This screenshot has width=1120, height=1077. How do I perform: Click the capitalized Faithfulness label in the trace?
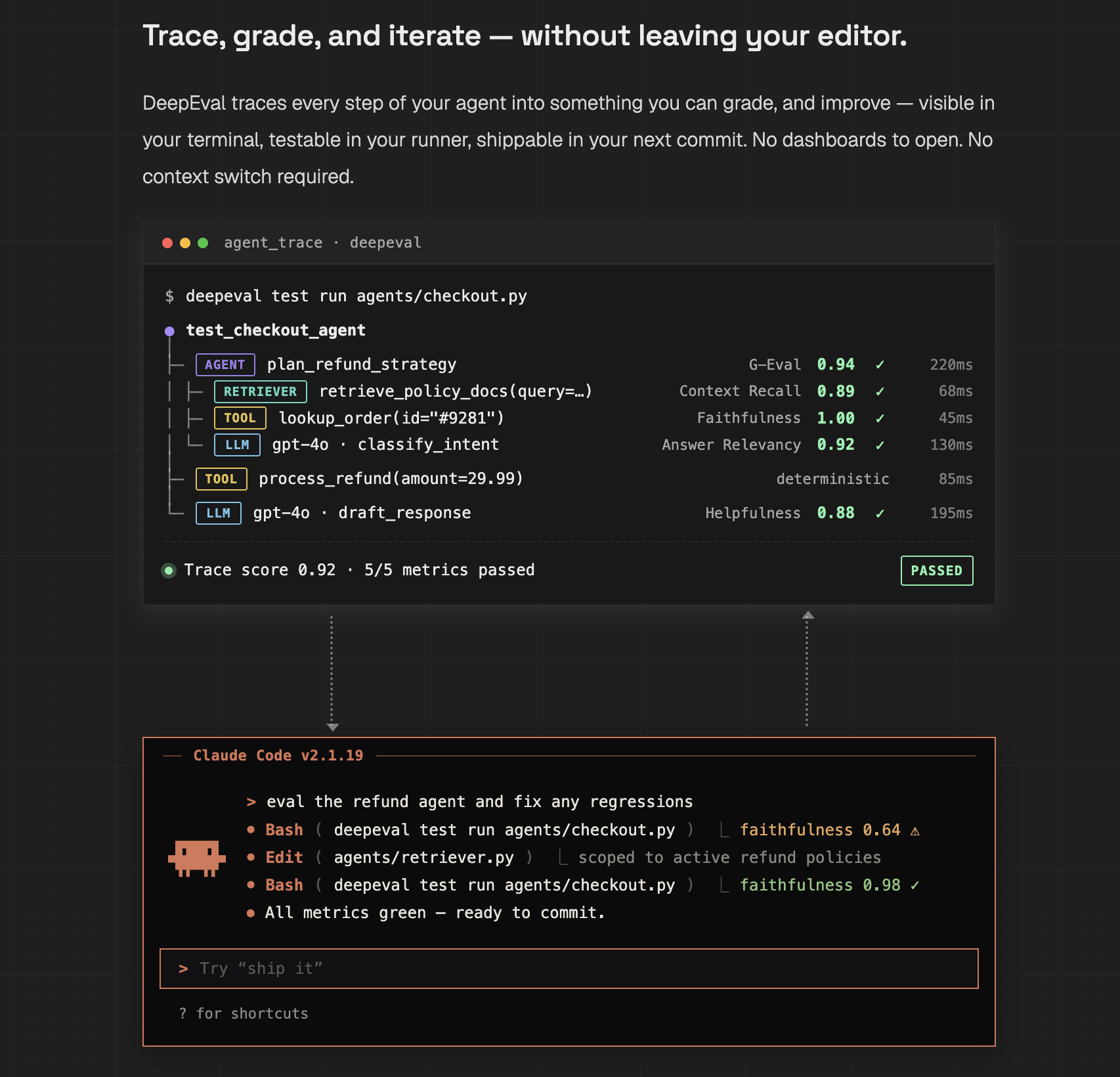pos(749,418)
